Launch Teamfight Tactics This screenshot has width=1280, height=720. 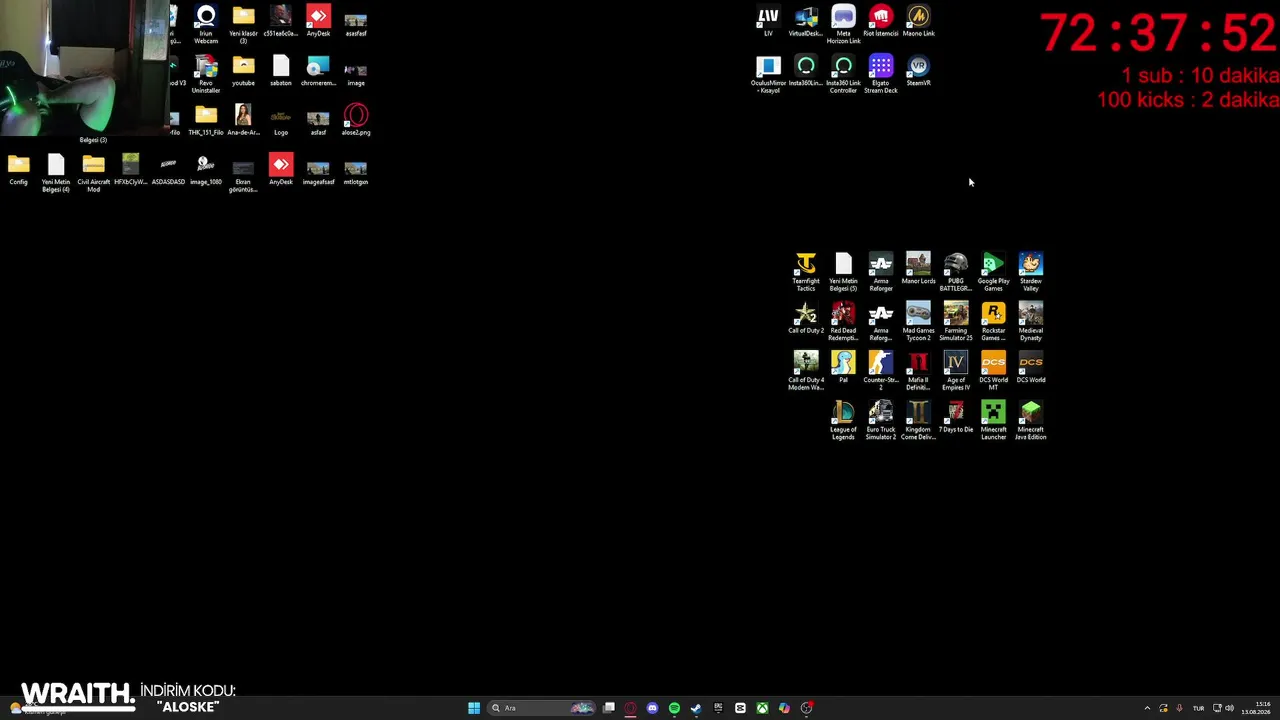click(806, 272)
